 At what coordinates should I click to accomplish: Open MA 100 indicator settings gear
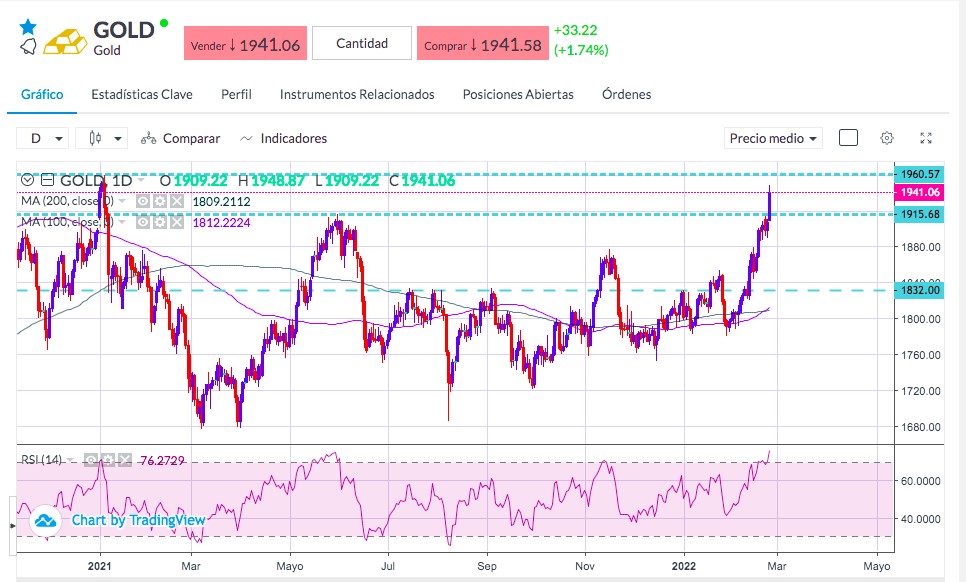point(160,222)
